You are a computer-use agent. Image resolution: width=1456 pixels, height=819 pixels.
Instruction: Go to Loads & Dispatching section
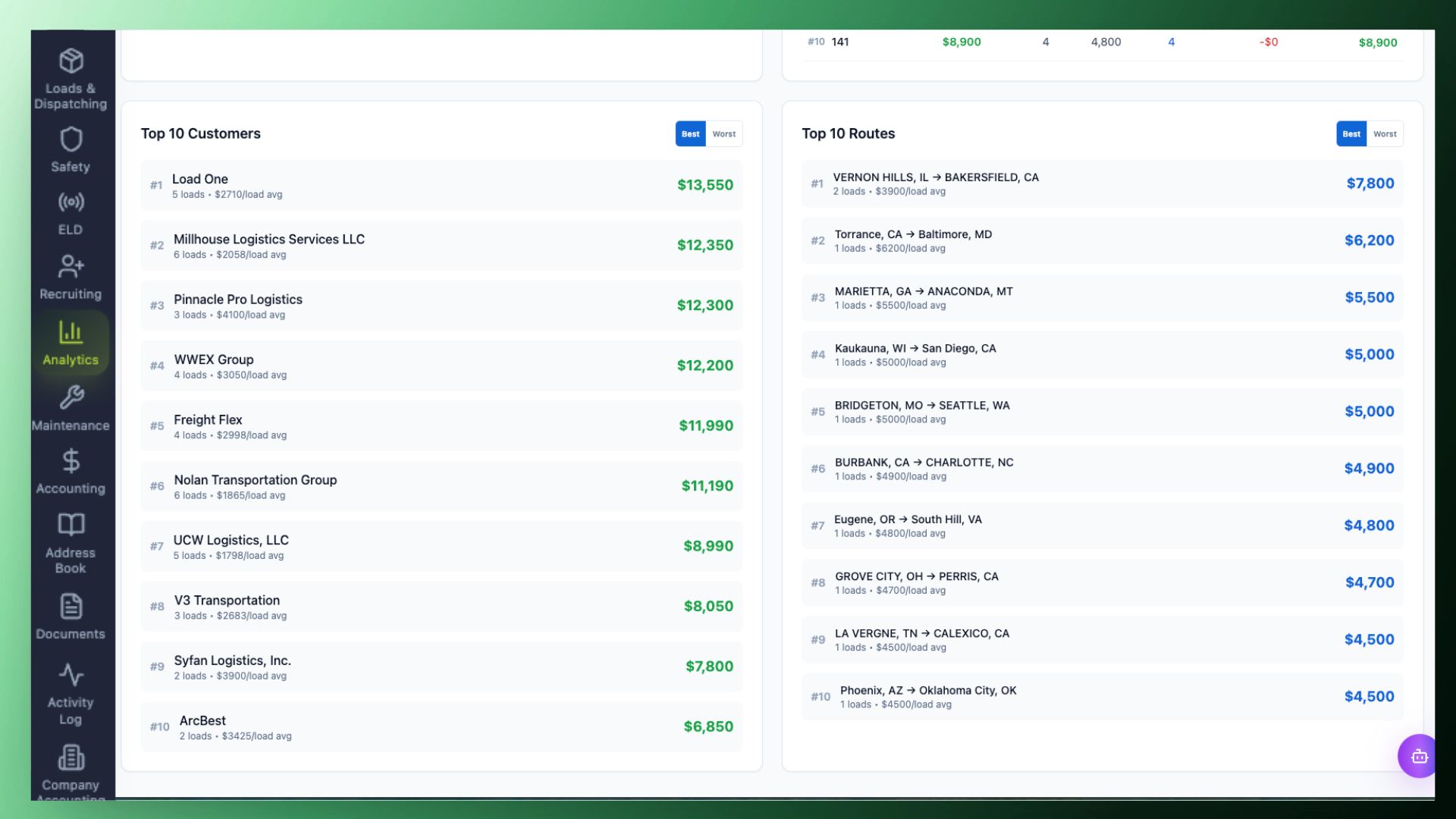pos(71,96)
